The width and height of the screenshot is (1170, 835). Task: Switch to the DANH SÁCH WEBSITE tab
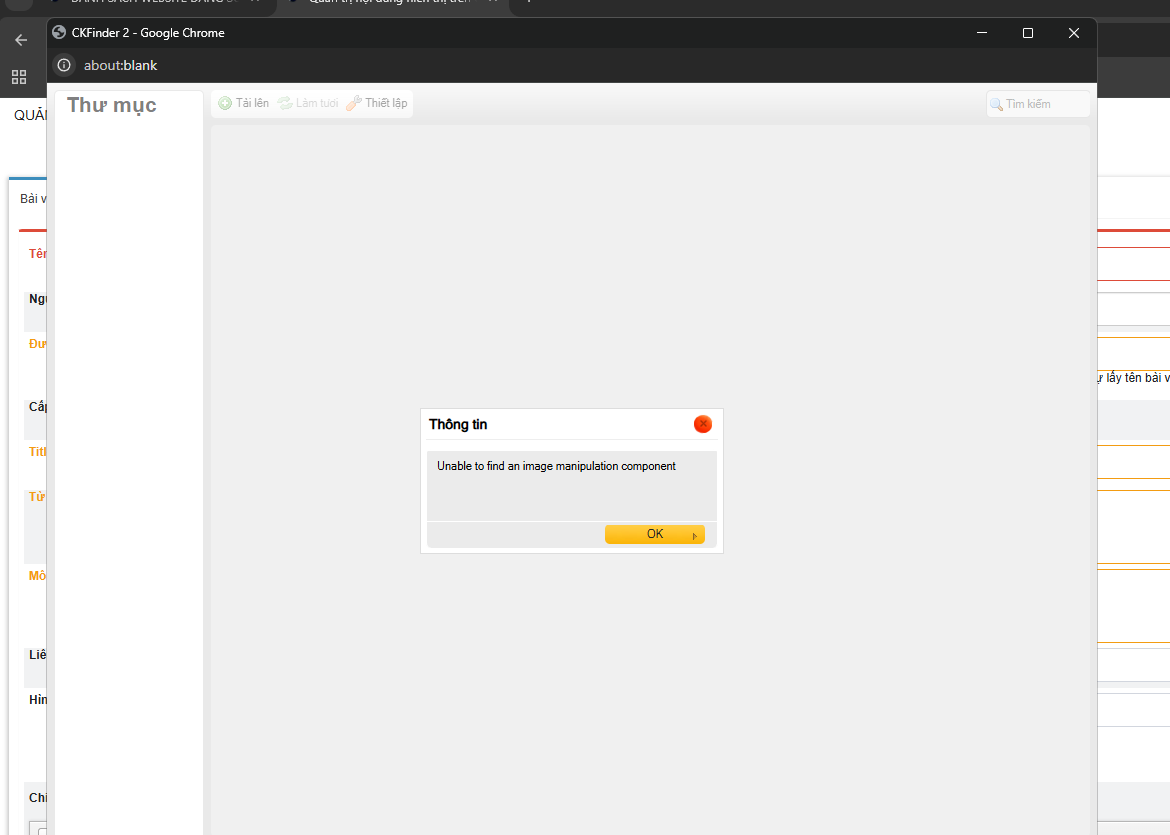(150, 3)
